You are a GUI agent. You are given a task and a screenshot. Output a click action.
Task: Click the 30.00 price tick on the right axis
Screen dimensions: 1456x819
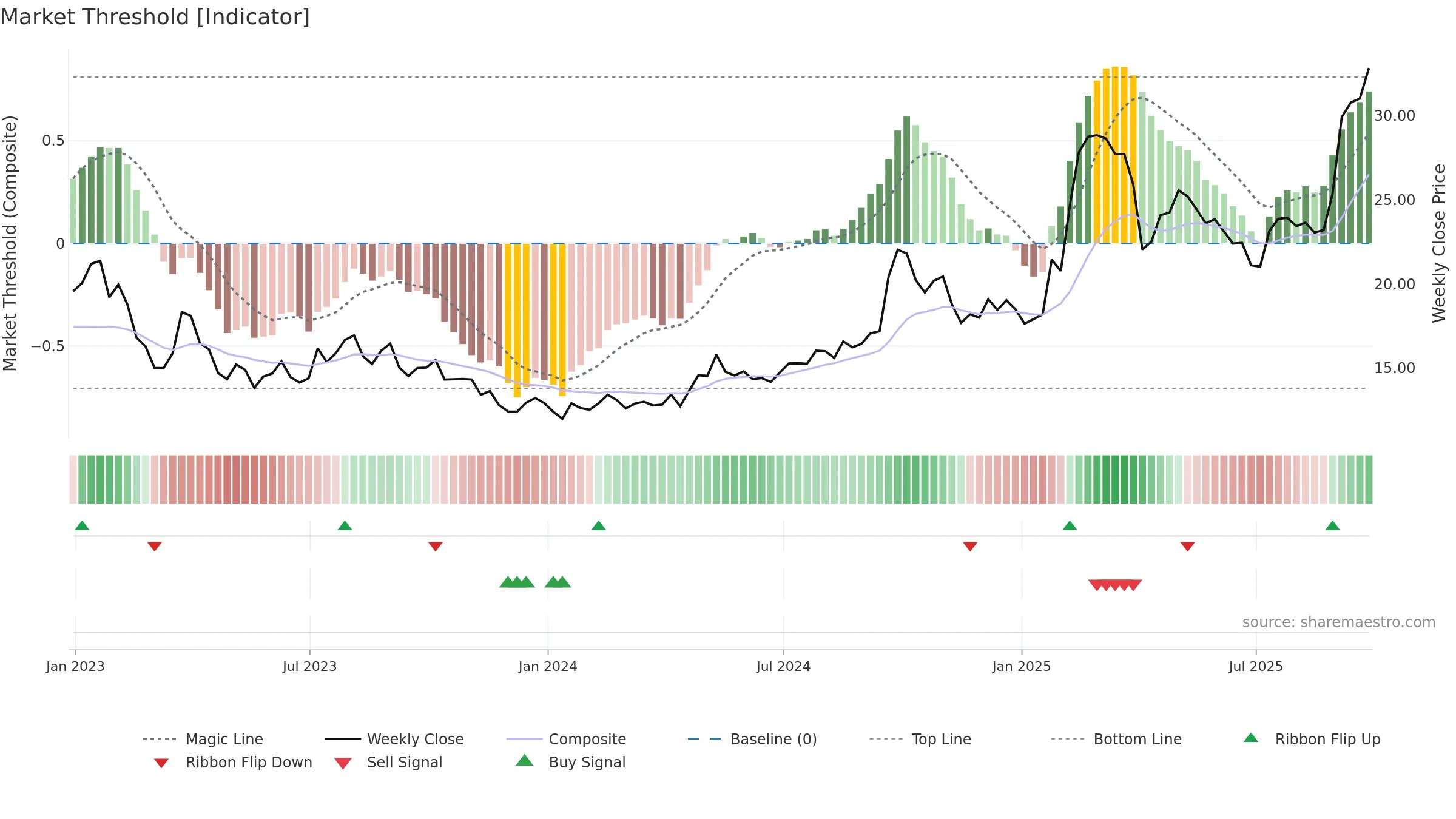click(x=1395, y=115)
